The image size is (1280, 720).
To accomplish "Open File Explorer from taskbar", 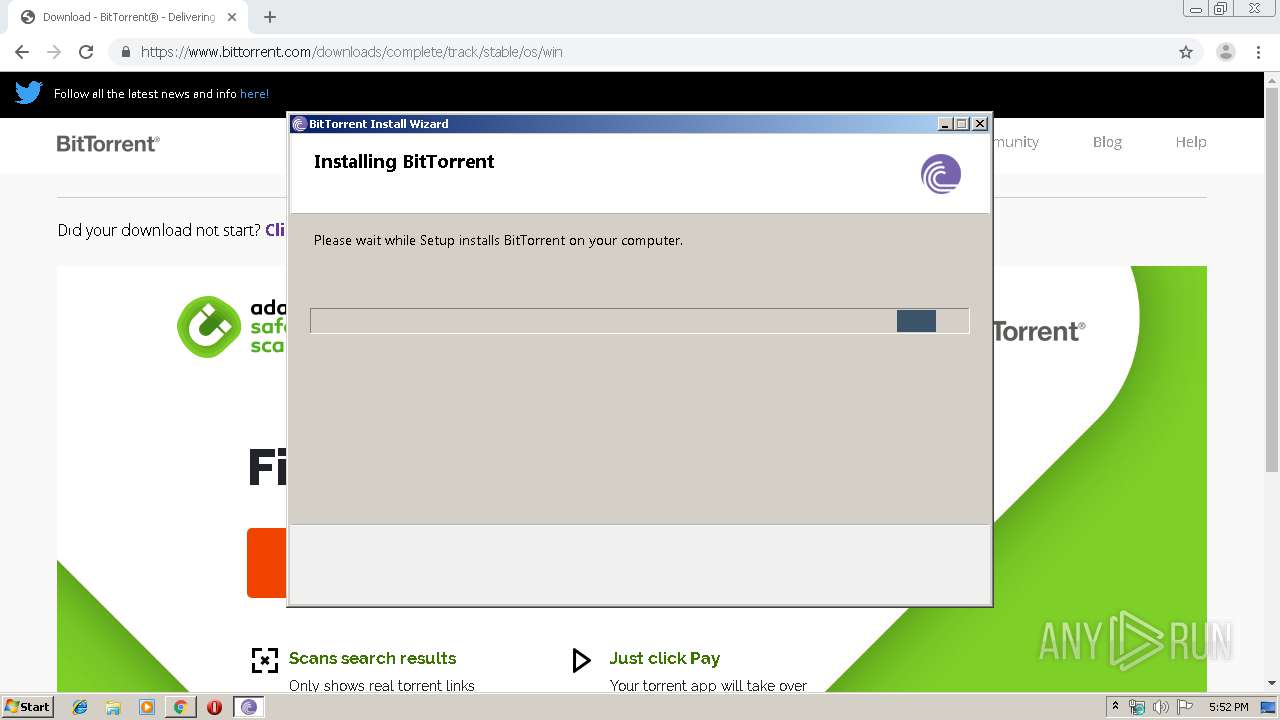I will 113,707.
